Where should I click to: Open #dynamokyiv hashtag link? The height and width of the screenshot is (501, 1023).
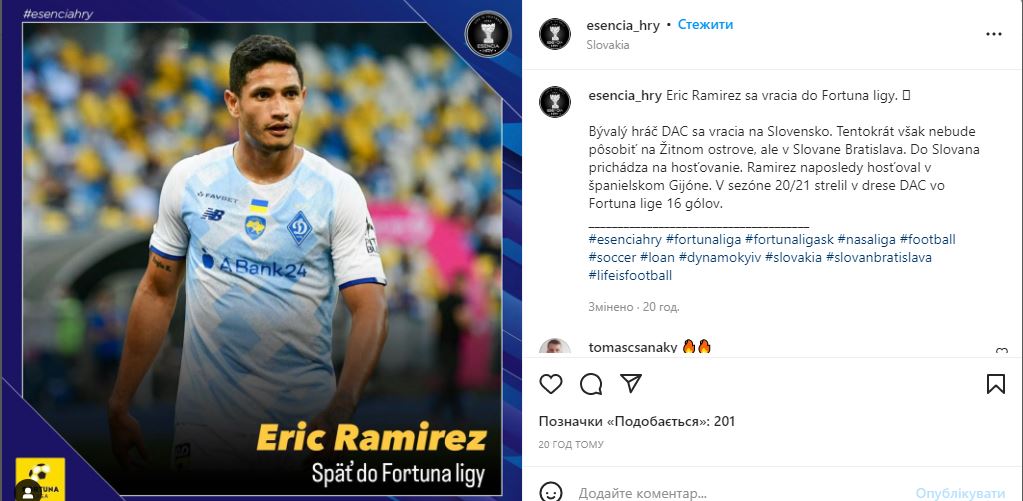point(720,257)
